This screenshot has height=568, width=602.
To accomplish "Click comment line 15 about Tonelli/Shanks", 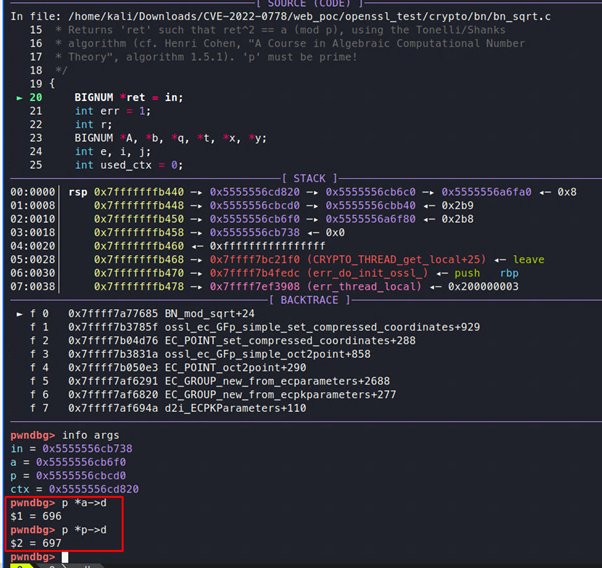I will pos(280,30).
